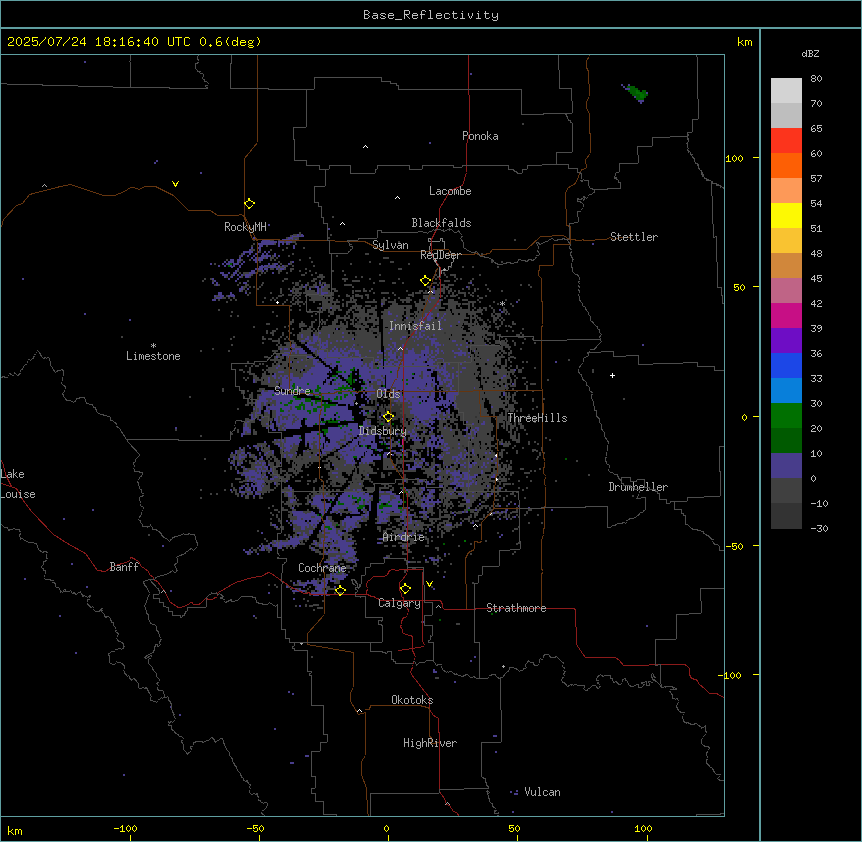Select the orange 57-60 dBZ legend swatch
The width and height of the screenshot is (862, 842).
coord(786,165)
